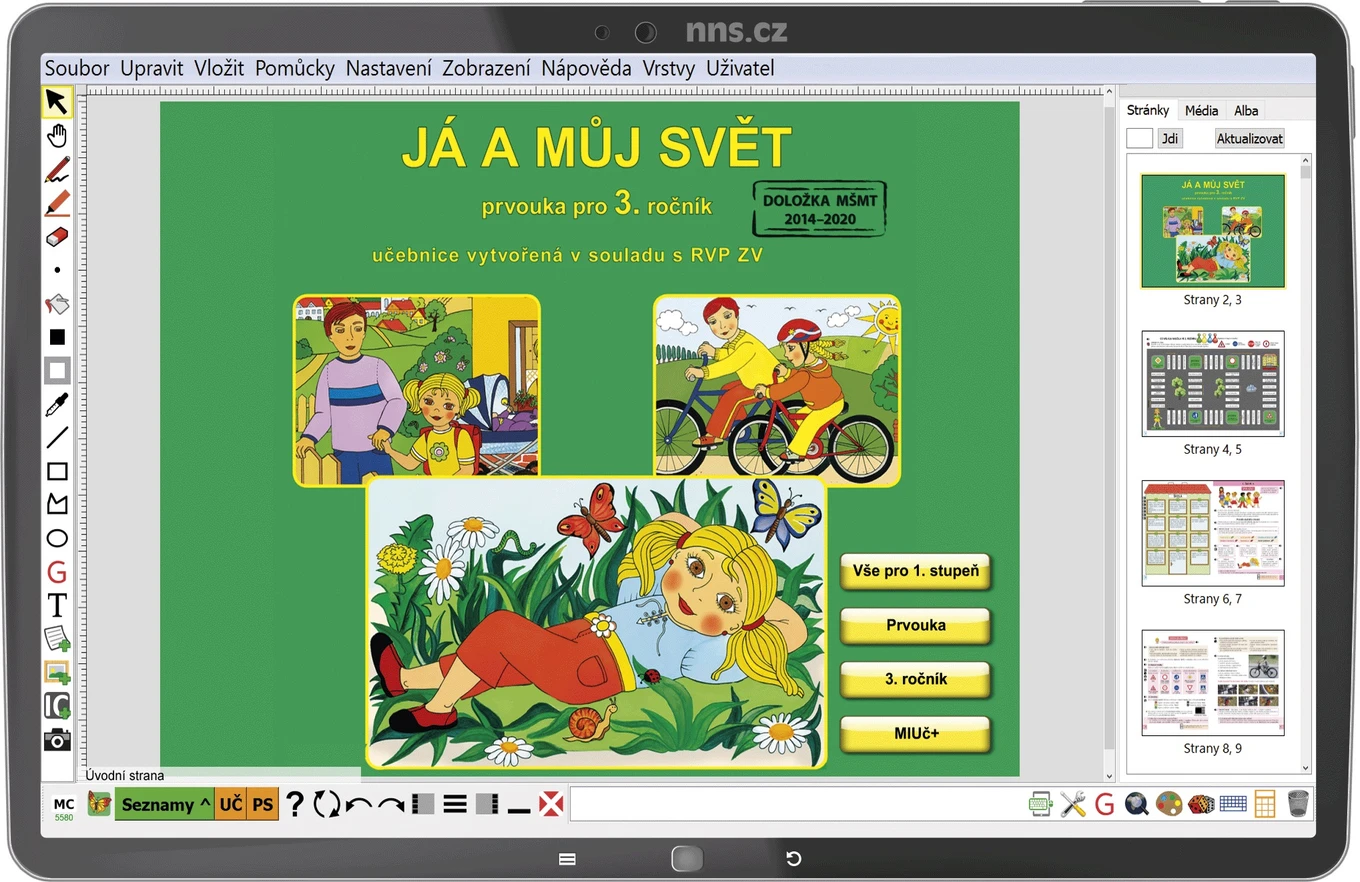Image resolution: width=1360 pixels, height=882 pixels.
Task: Open the Zobrazení menu
Action: 486,69
